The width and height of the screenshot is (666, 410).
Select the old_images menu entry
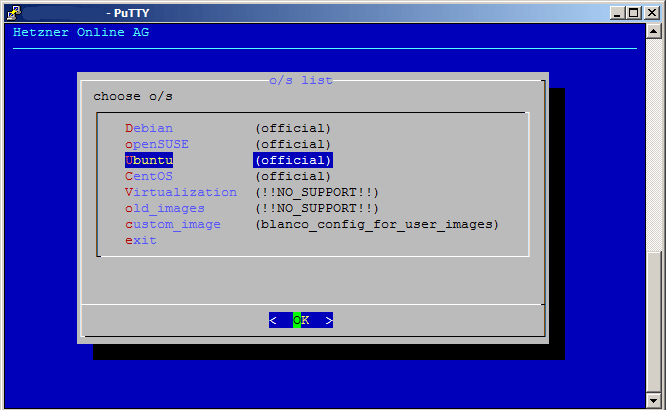click(165, 209)
